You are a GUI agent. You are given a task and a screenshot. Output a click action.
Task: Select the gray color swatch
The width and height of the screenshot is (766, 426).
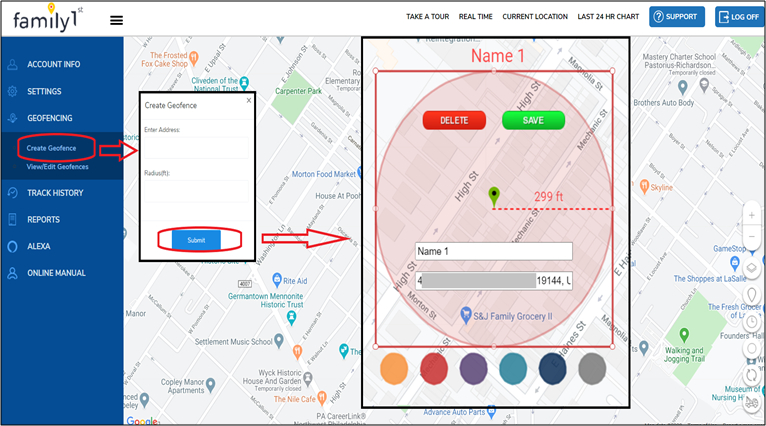(592, 369)
